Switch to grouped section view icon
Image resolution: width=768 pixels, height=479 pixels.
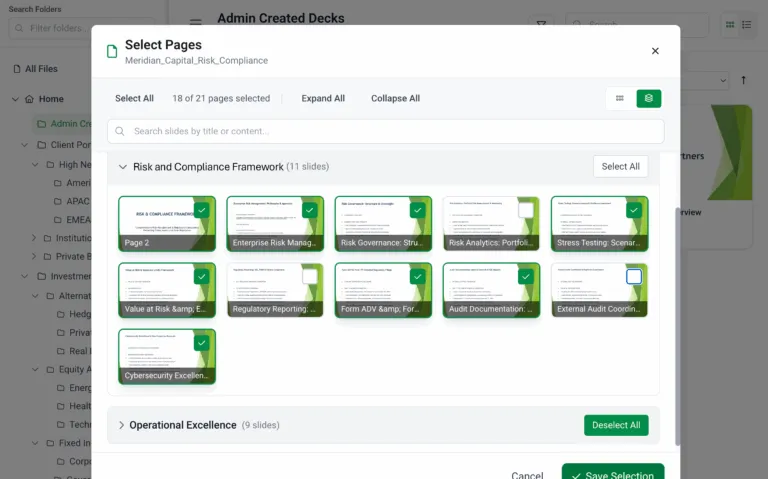(x=648, y=98)
